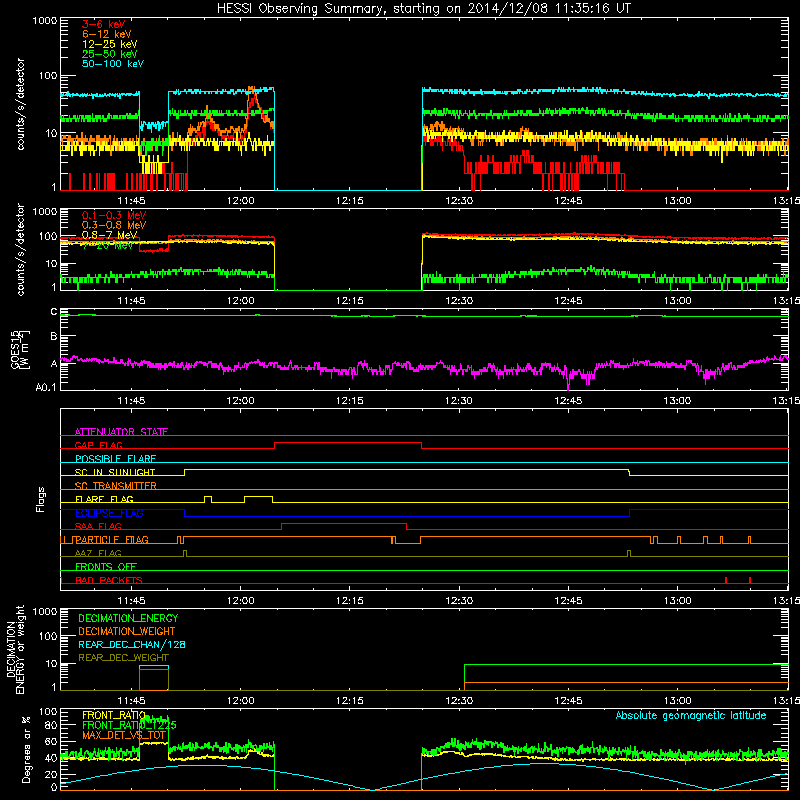Click the SAA_FLAG label
This screenshot has height=800, width=800.
point(98,526)
